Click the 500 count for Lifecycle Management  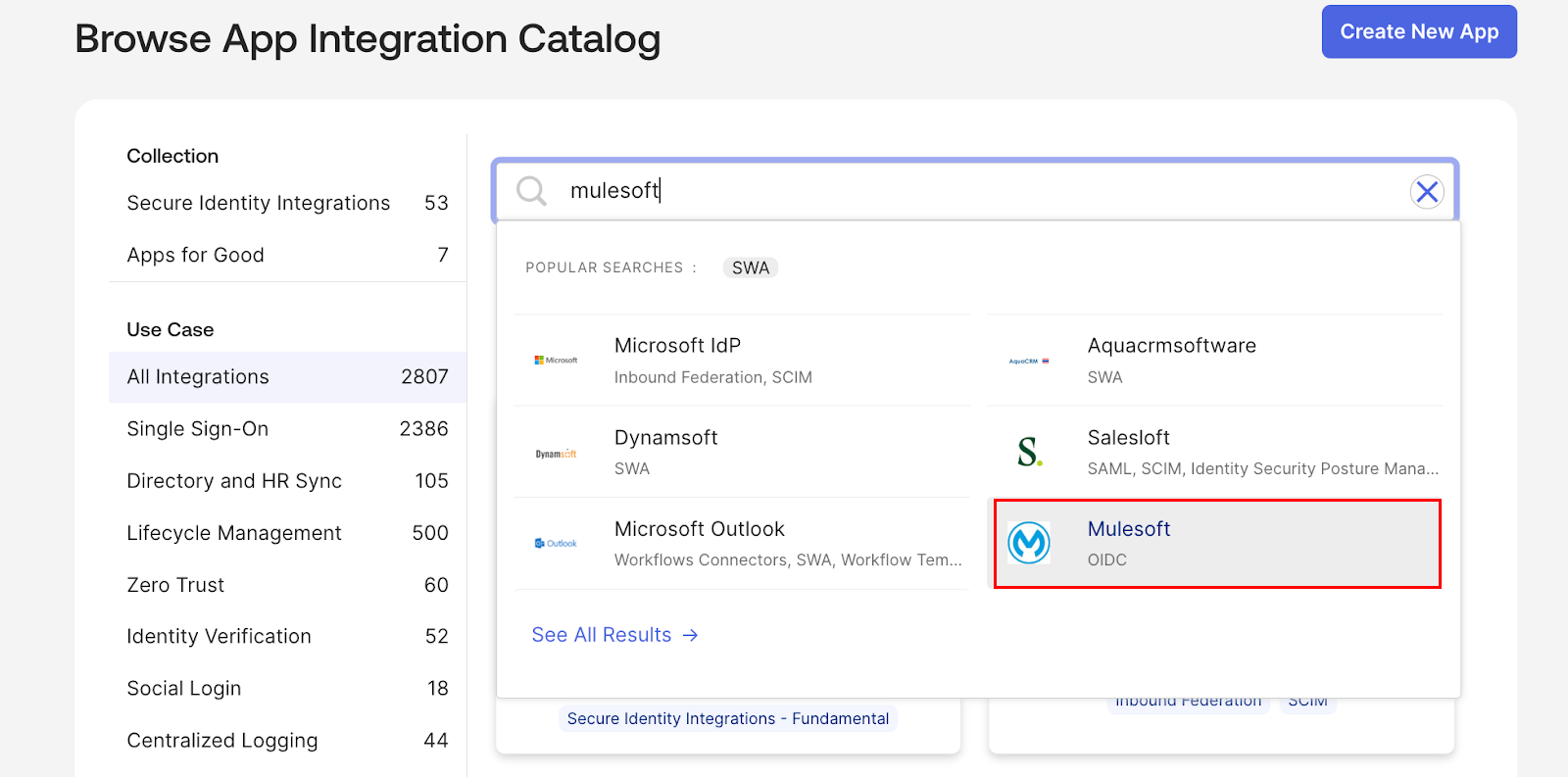tap(430, 533)
